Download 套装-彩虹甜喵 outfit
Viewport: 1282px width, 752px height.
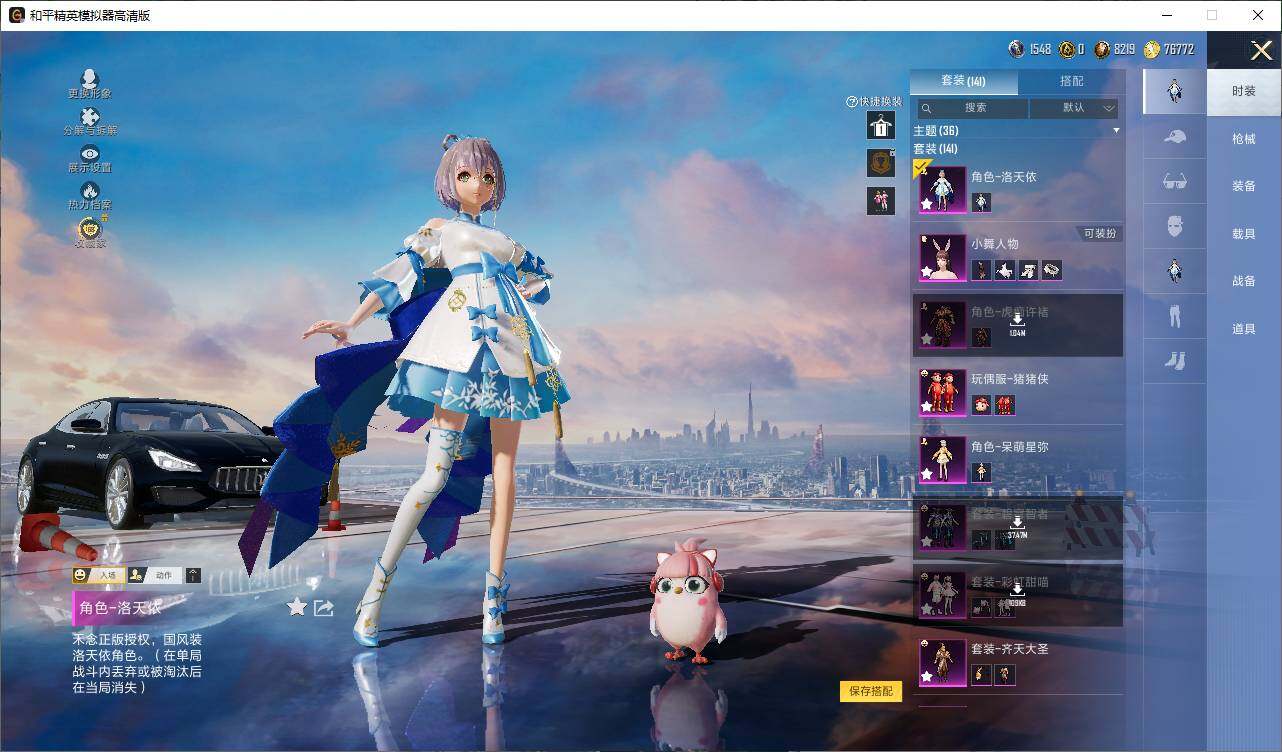(1017, 594)
